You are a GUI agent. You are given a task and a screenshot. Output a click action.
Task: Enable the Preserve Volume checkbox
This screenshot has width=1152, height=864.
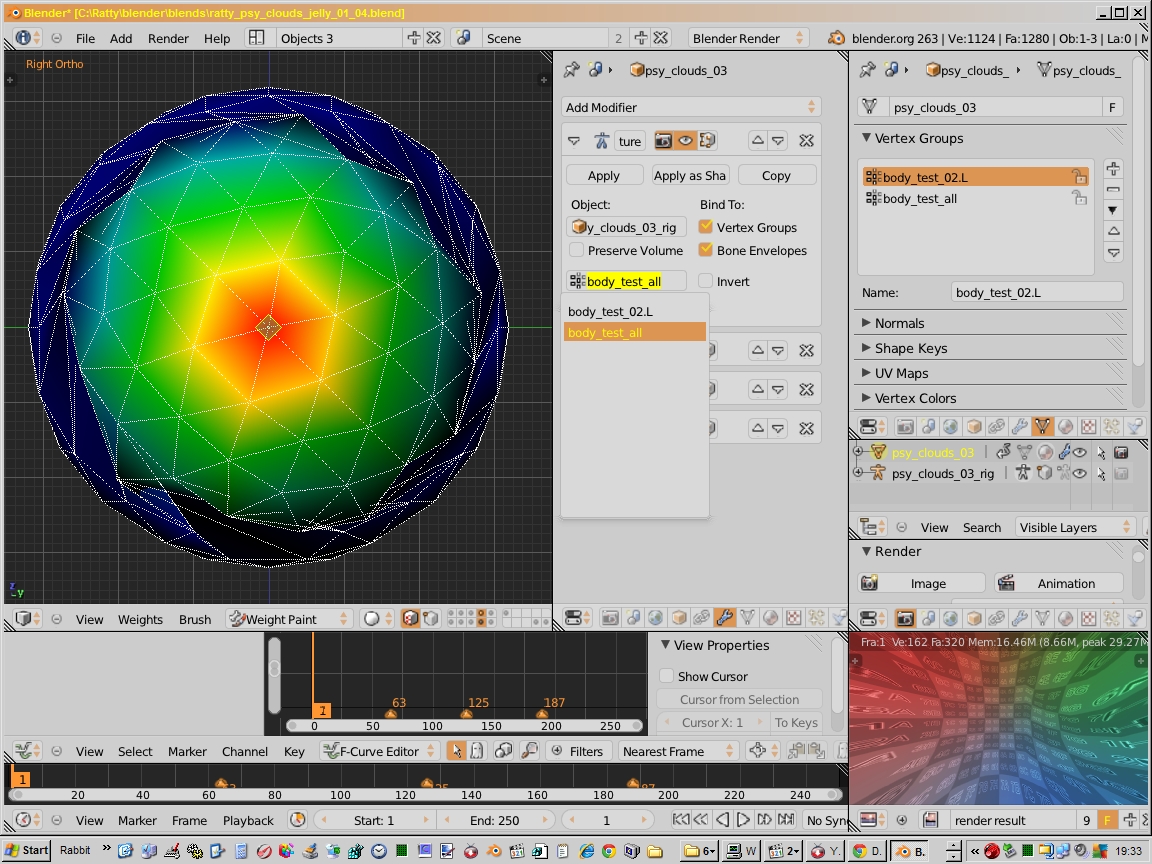[577, 251]
